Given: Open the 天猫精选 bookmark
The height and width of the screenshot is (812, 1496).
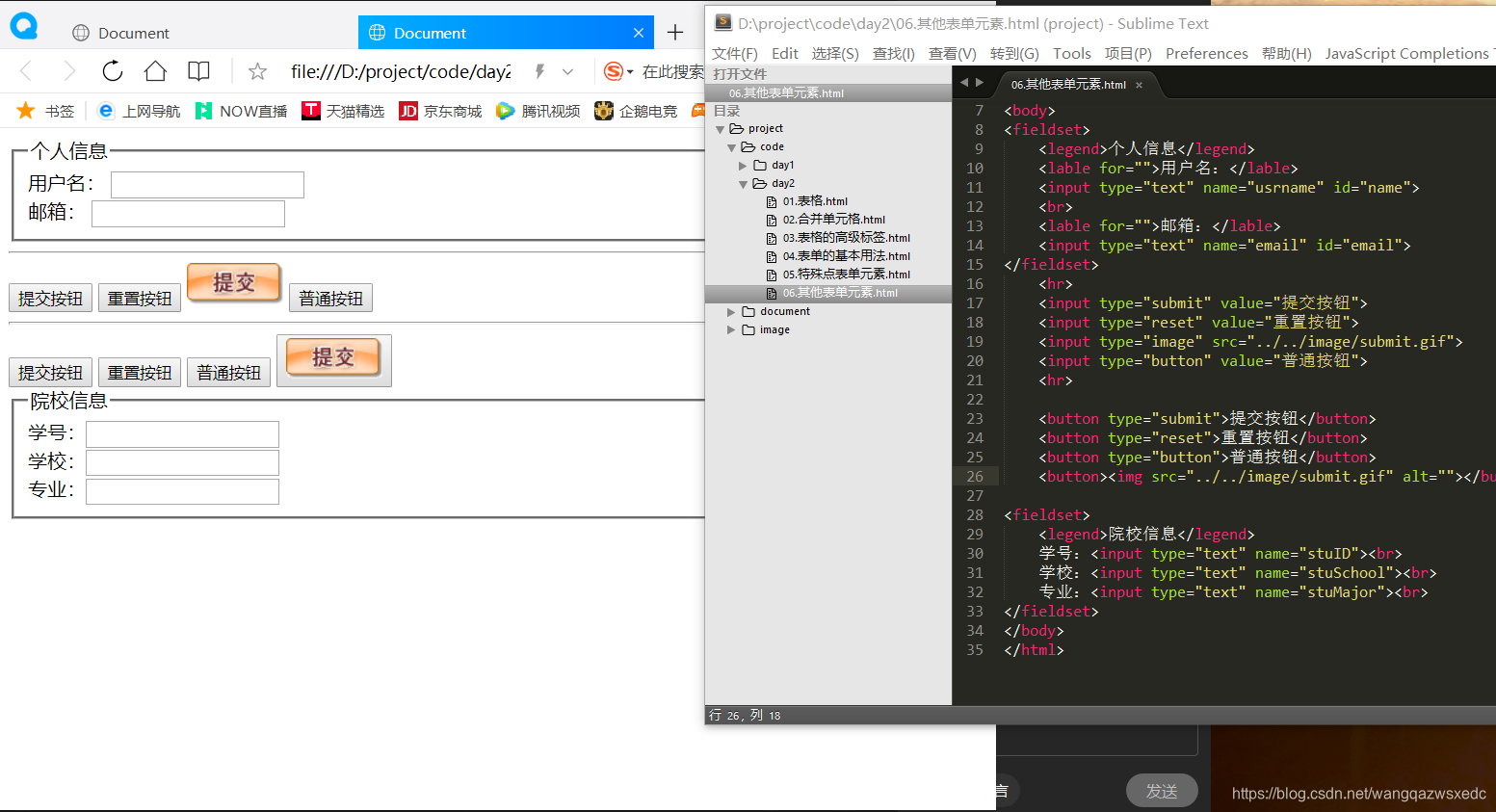Looking at the screenshot, I should (343, 111).
